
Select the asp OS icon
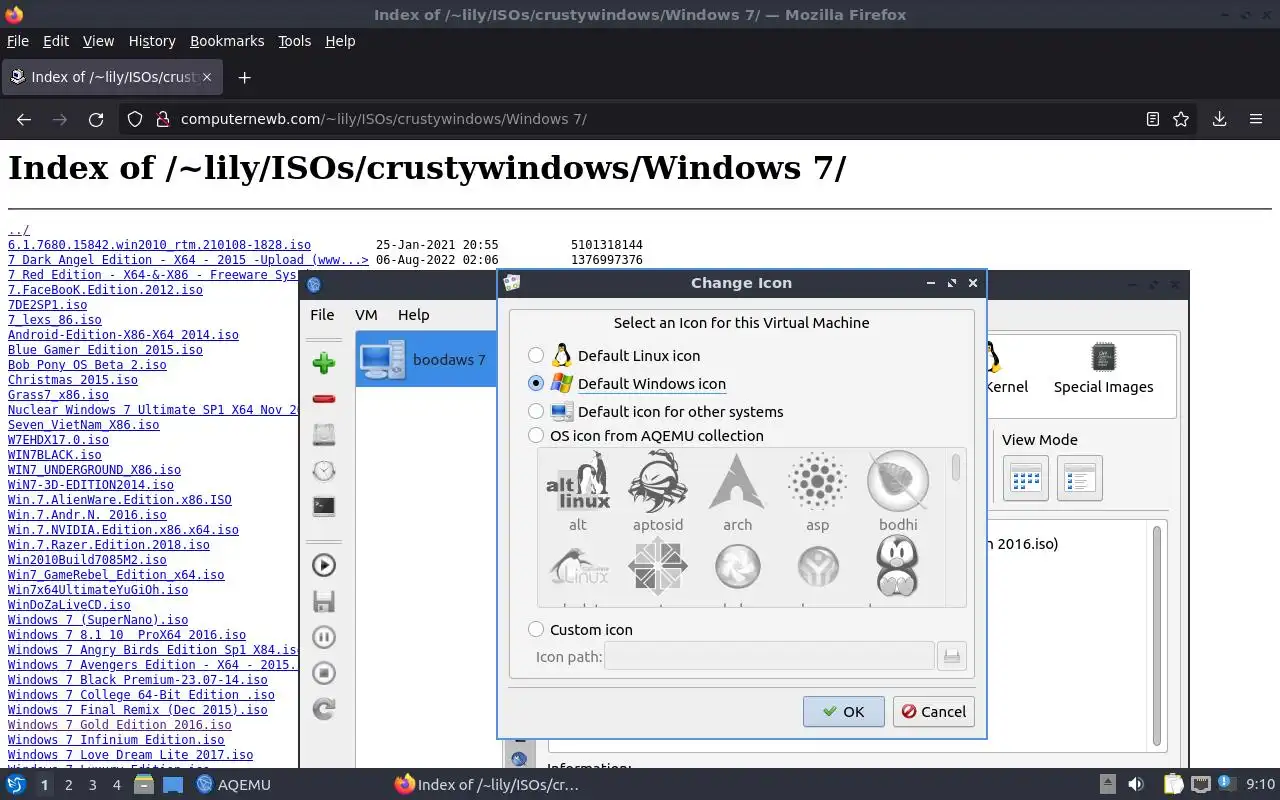coord(818,491)
